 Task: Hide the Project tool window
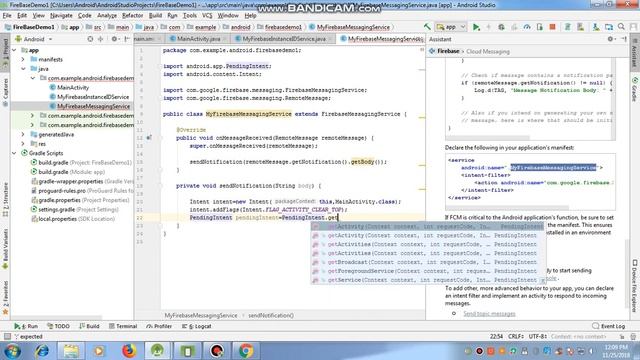(x=127, y=39)
